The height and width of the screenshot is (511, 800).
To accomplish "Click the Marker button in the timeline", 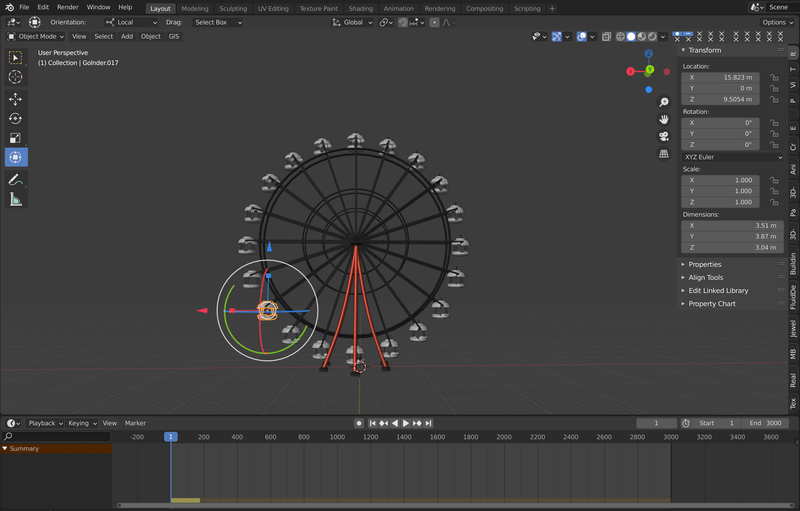I will click(x=135, y=423).
